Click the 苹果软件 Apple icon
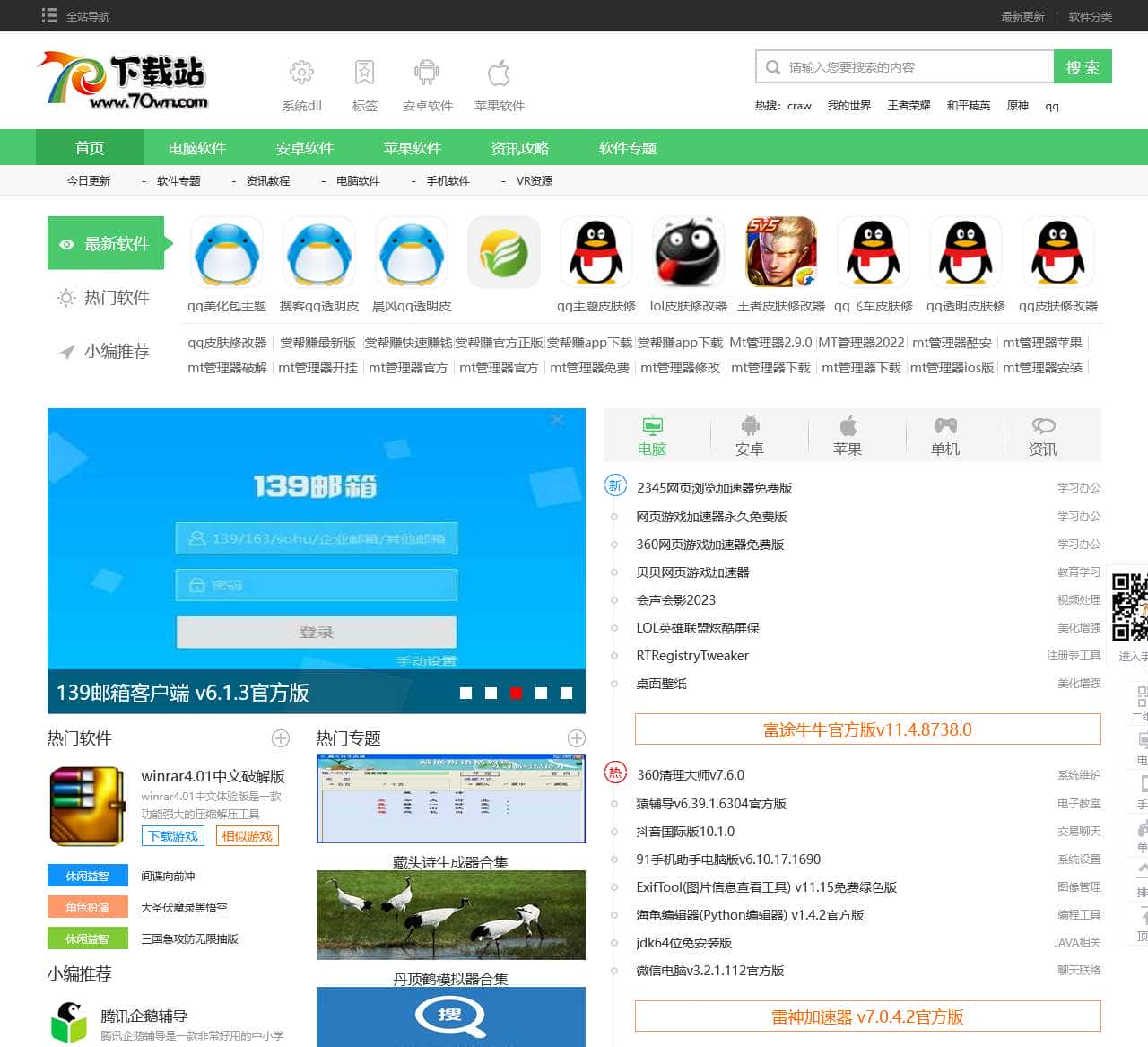The image size is (1148, 1047). pos(499,73)
